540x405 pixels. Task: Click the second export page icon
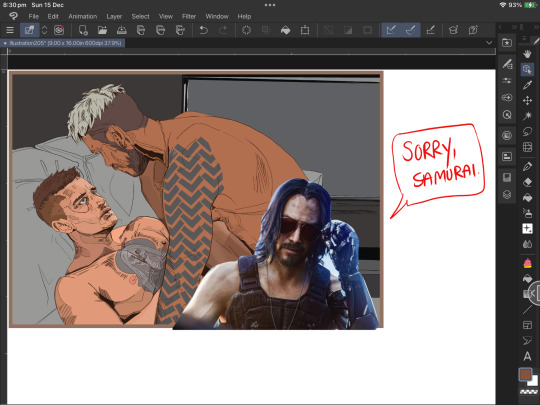tap(160, 30)
